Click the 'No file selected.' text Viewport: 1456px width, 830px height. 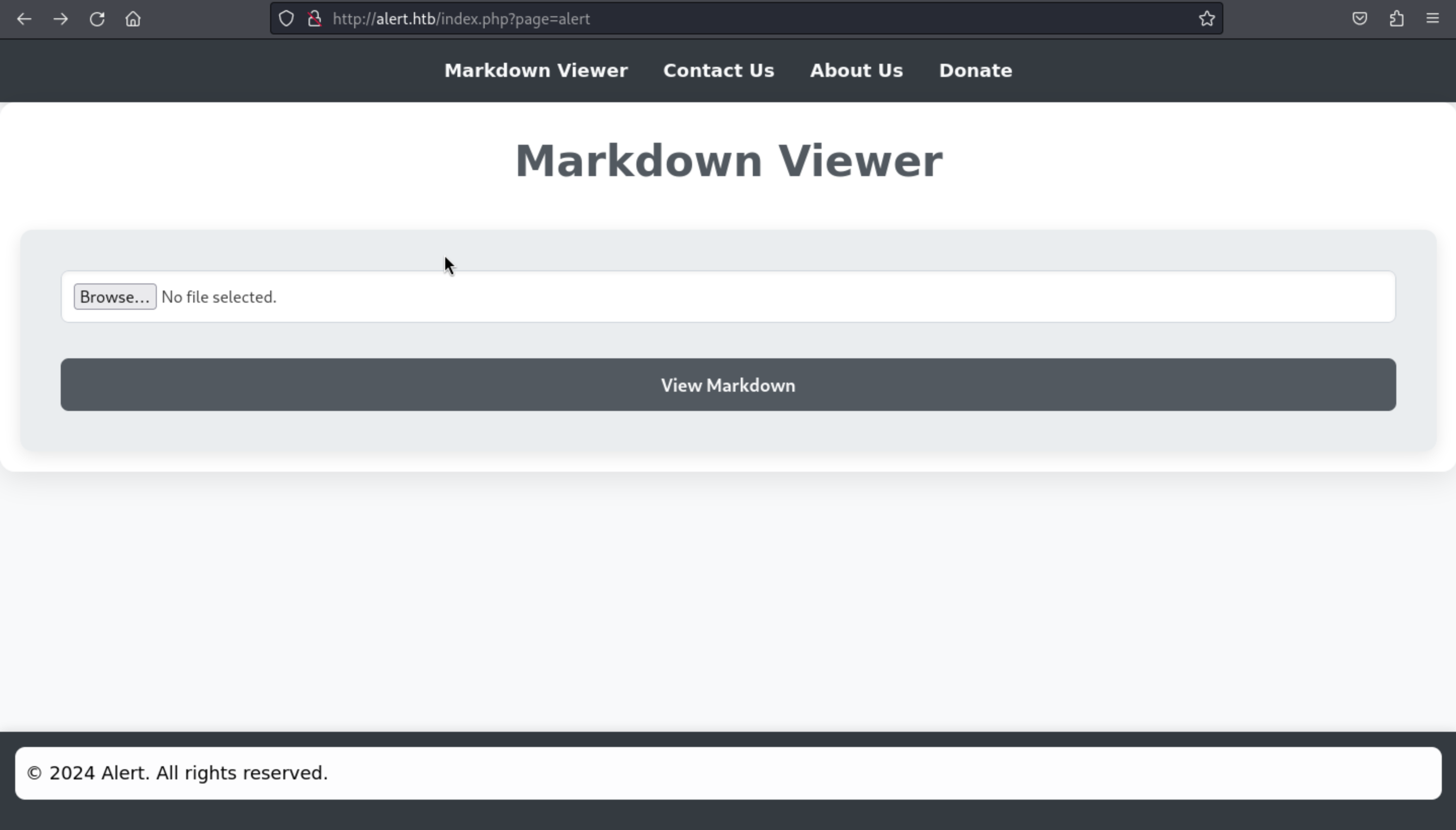219,297
